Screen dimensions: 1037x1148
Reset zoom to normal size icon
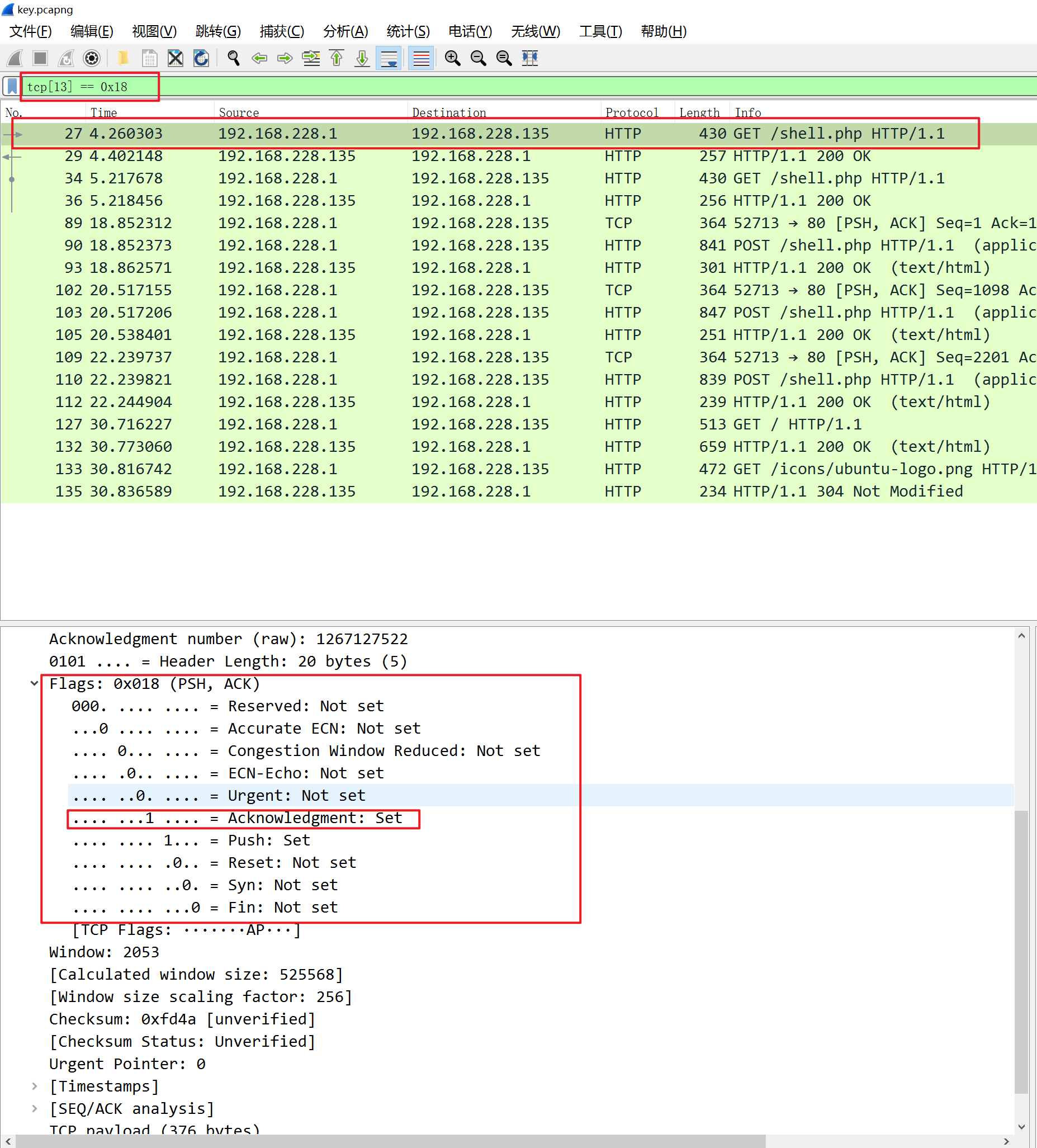coord(504,58)
